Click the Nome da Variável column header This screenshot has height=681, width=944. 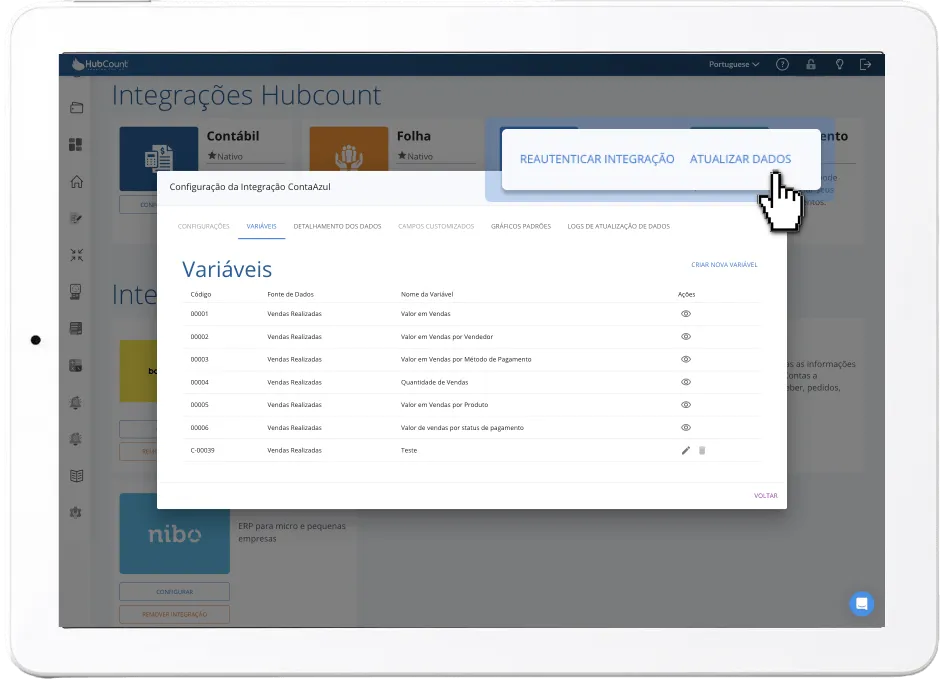pos(427,294)
